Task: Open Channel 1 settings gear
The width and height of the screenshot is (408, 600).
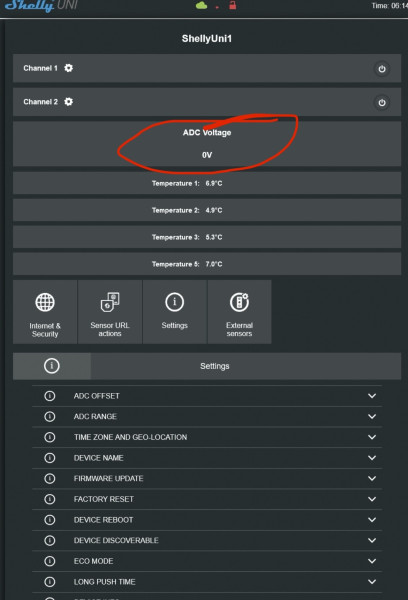Action: pos(69,68)
